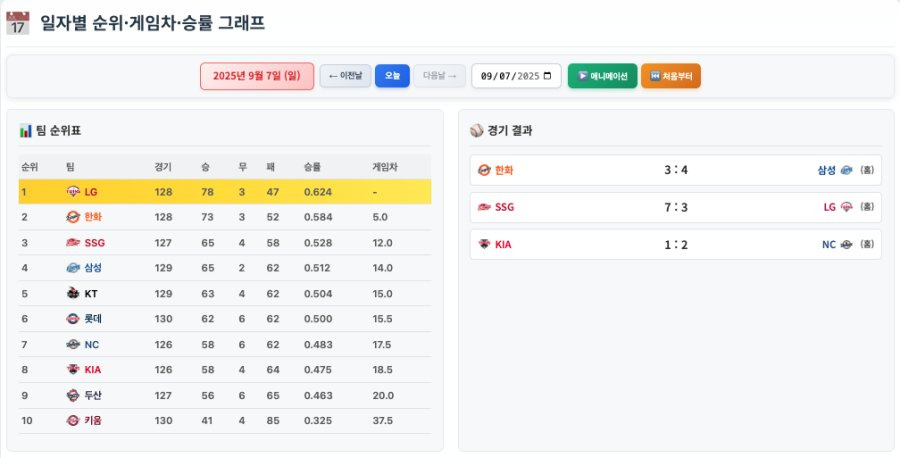Click the NC logo in standings table
The image size is (900, 458).
(x=73, y=344)
